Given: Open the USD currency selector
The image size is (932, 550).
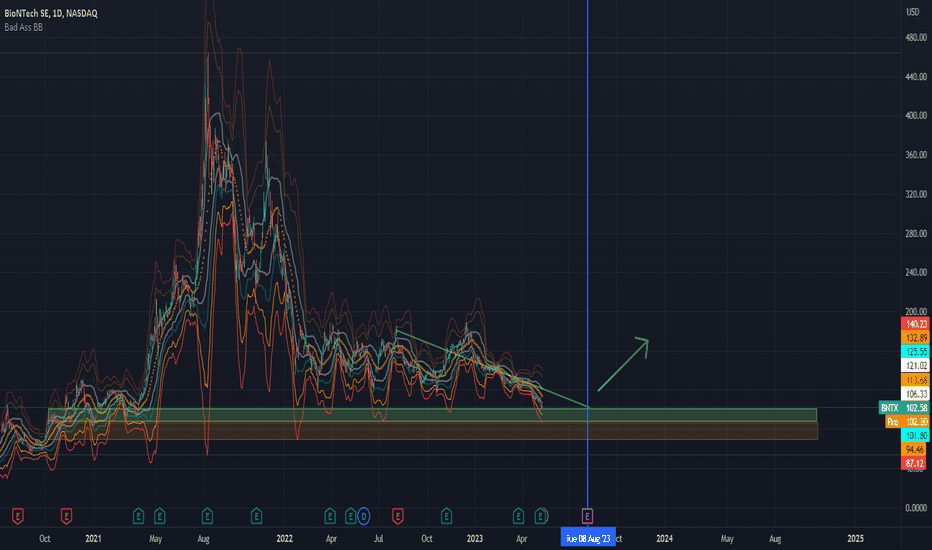Looking at the screenshot, I should 912,12.
